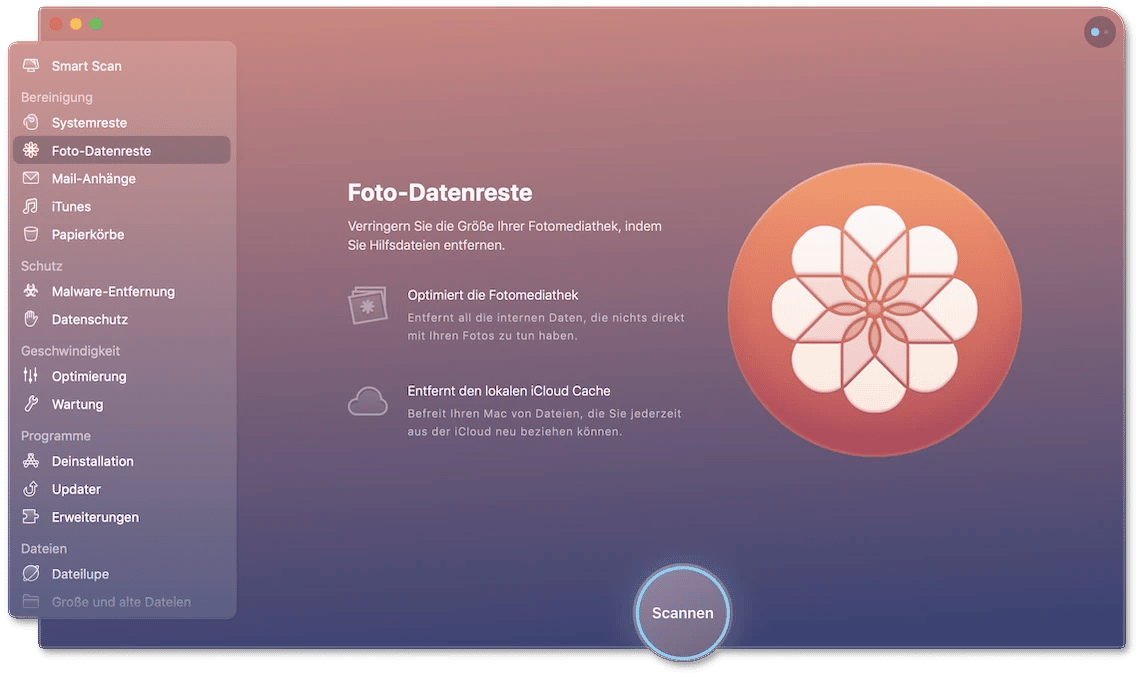Click the folder icon for Große und alte Dateien

click(x=31, y=601)
